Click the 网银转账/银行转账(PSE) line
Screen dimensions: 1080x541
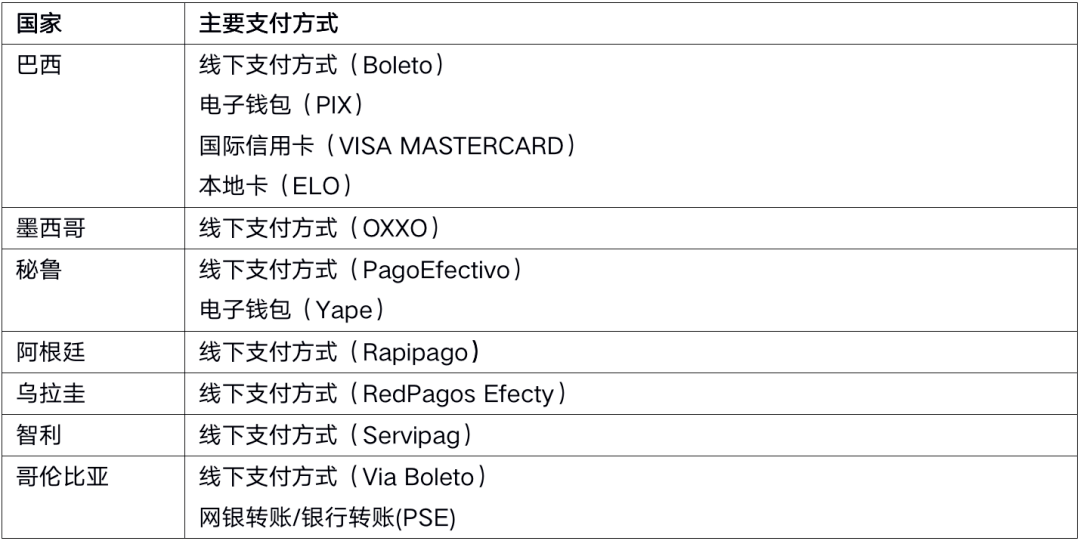[x=328, y=518]
